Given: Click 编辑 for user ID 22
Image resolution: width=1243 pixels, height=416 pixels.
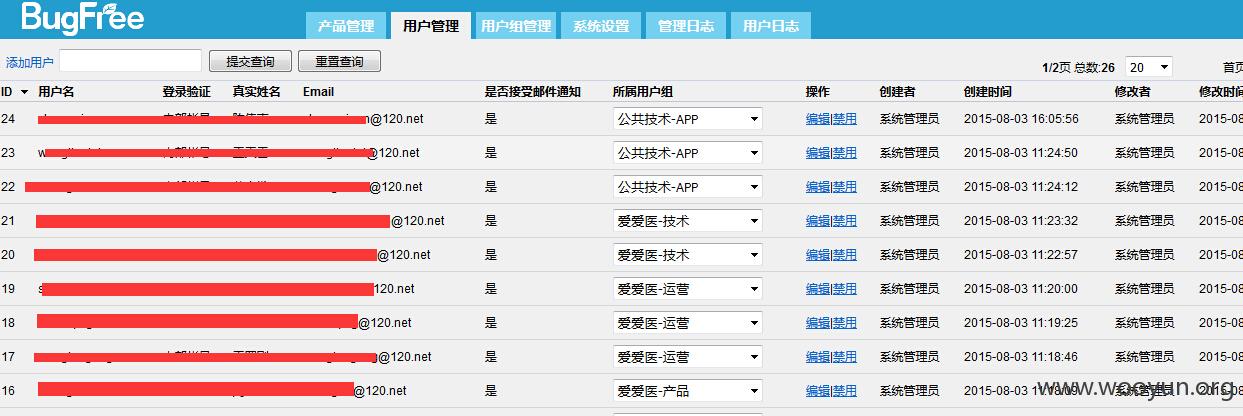Looking at the screenshot, I should coord(818,187).
